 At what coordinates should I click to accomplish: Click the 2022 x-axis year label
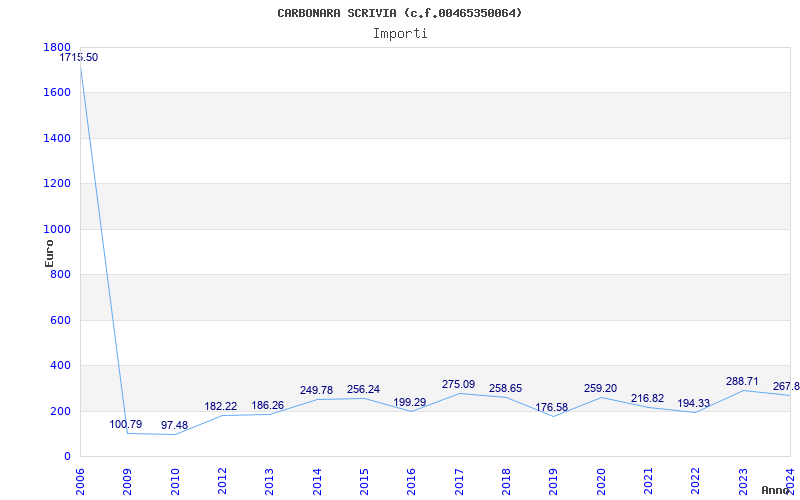pos(695,481)
